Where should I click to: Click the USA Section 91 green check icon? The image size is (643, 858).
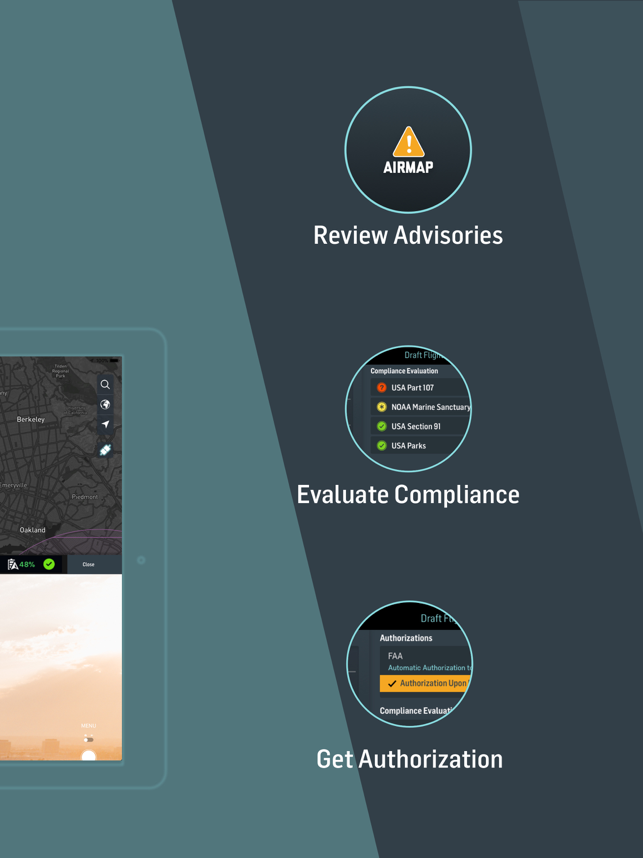click(x=382, y=426)
